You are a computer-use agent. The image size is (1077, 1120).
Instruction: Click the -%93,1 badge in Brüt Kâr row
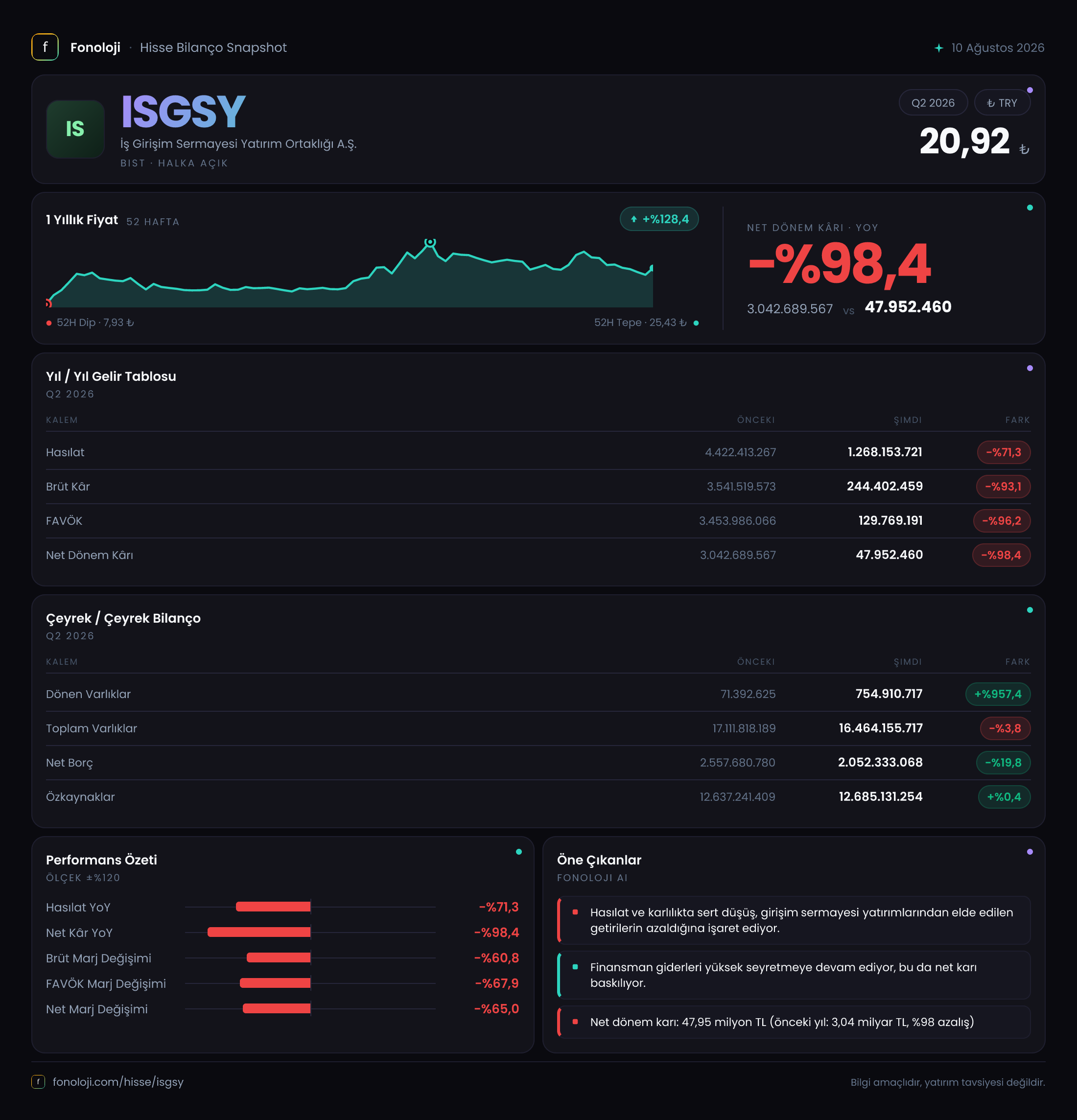point(1003,486)
